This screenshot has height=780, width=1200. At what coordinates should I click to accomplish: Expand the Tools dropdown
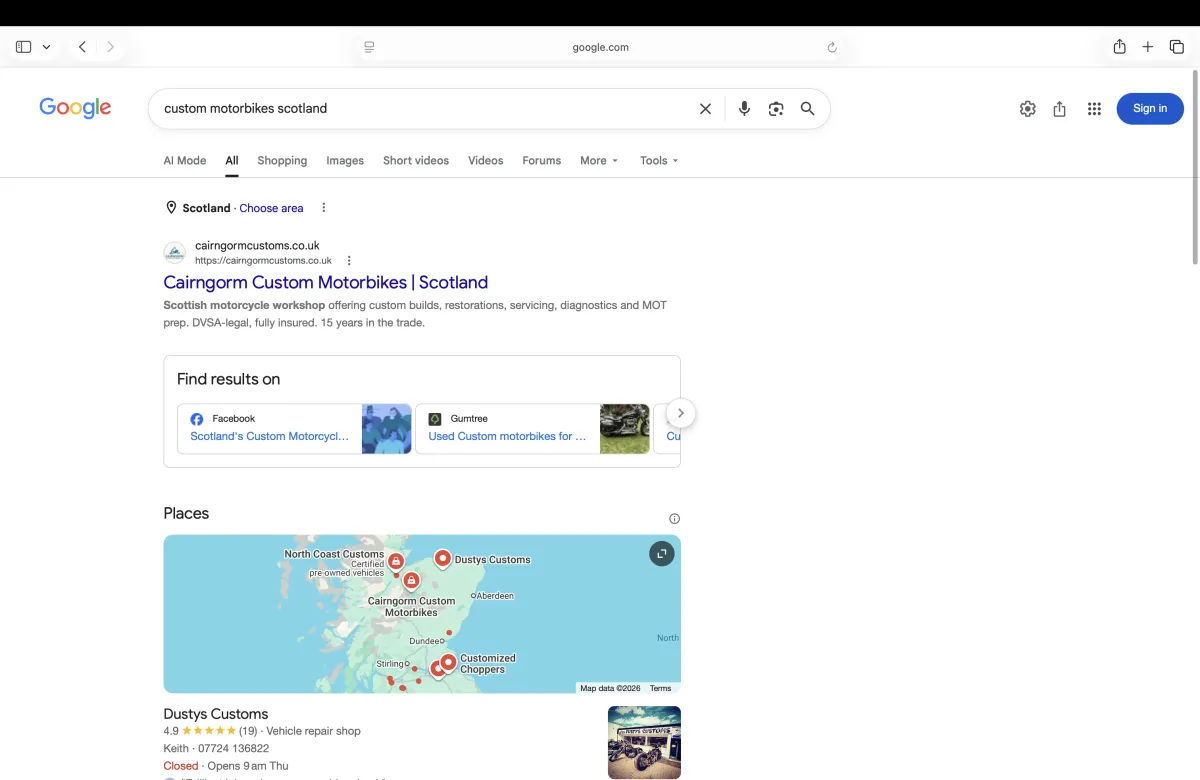point(659,160)
